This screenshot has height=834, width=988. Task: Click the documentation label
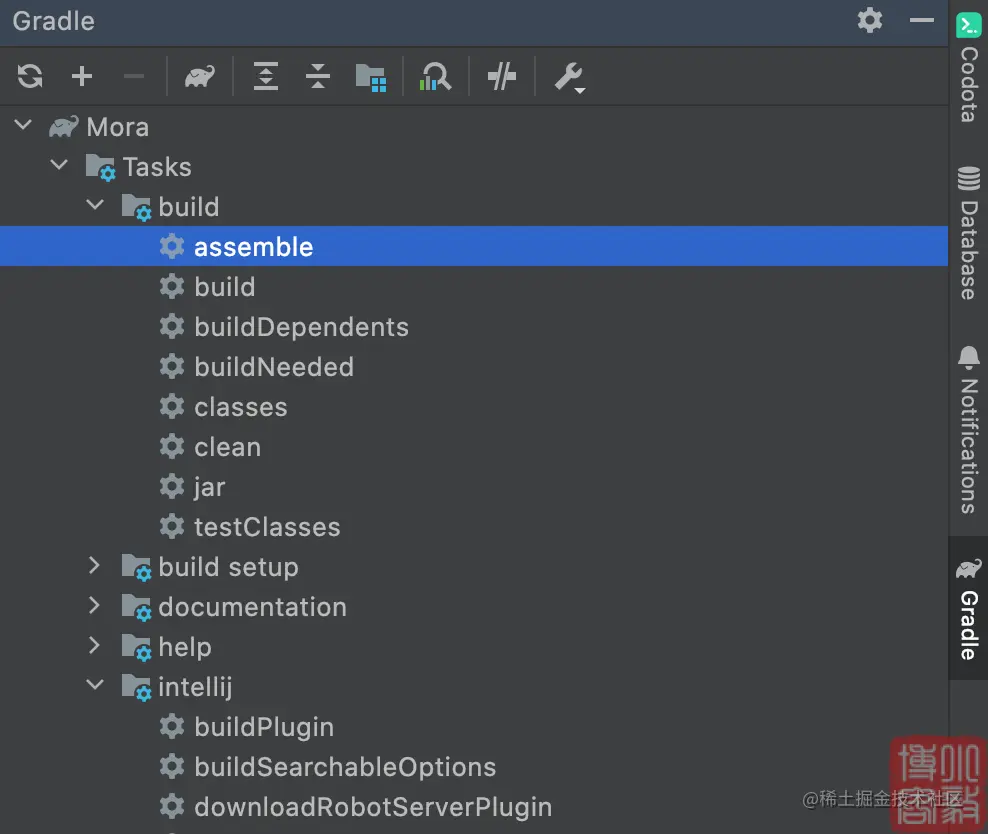point(253,607)
